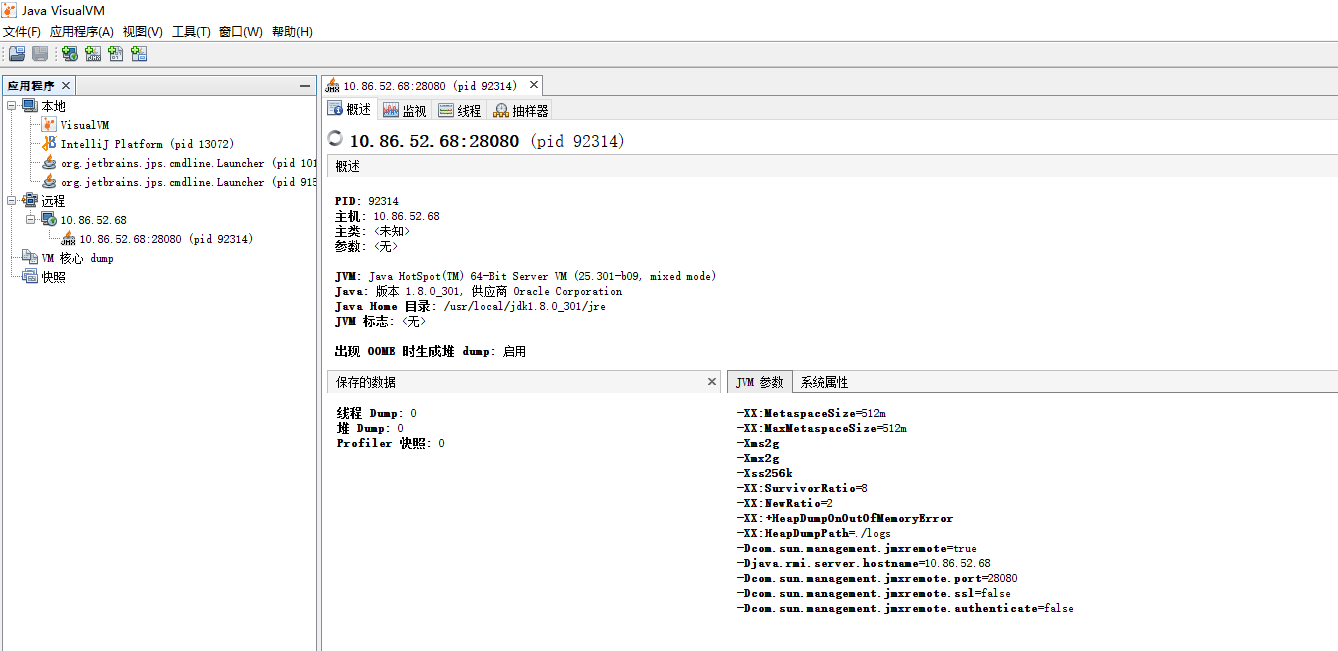Click the JMX icon beside 10.86.52.68:28080 in the tree
Viewport: 1338px width, 651px height.
[68, 239]
